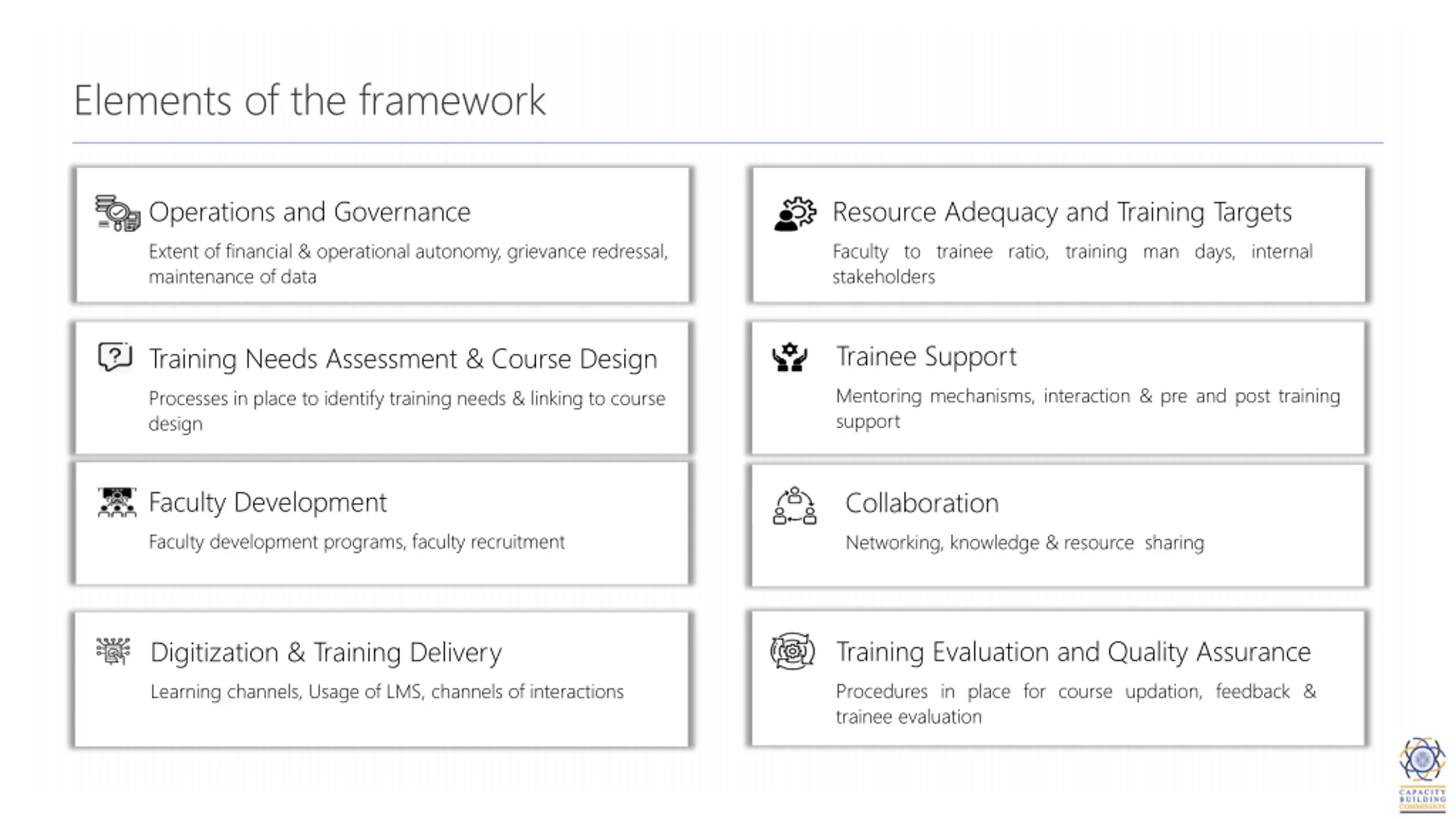Select the 'Networking, knowledge & resource sharing' text

1025,543
